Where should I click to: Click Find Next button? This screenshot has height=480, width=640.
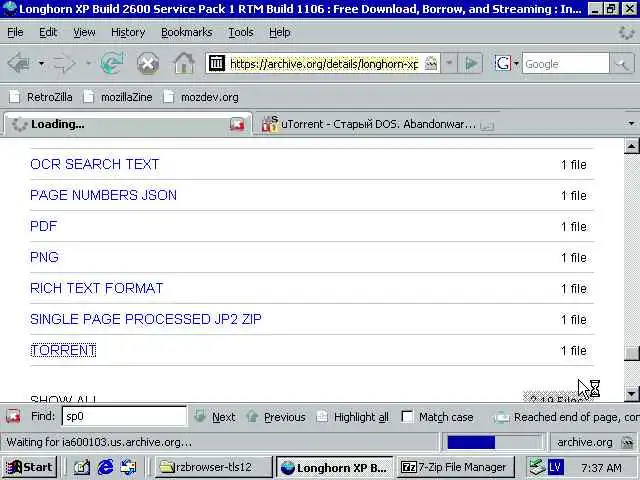click(215, 417)
